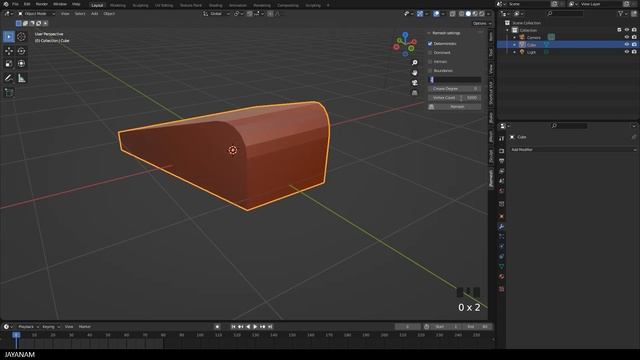Play the animation forward

pyautogui.click(x=255, y=327)
